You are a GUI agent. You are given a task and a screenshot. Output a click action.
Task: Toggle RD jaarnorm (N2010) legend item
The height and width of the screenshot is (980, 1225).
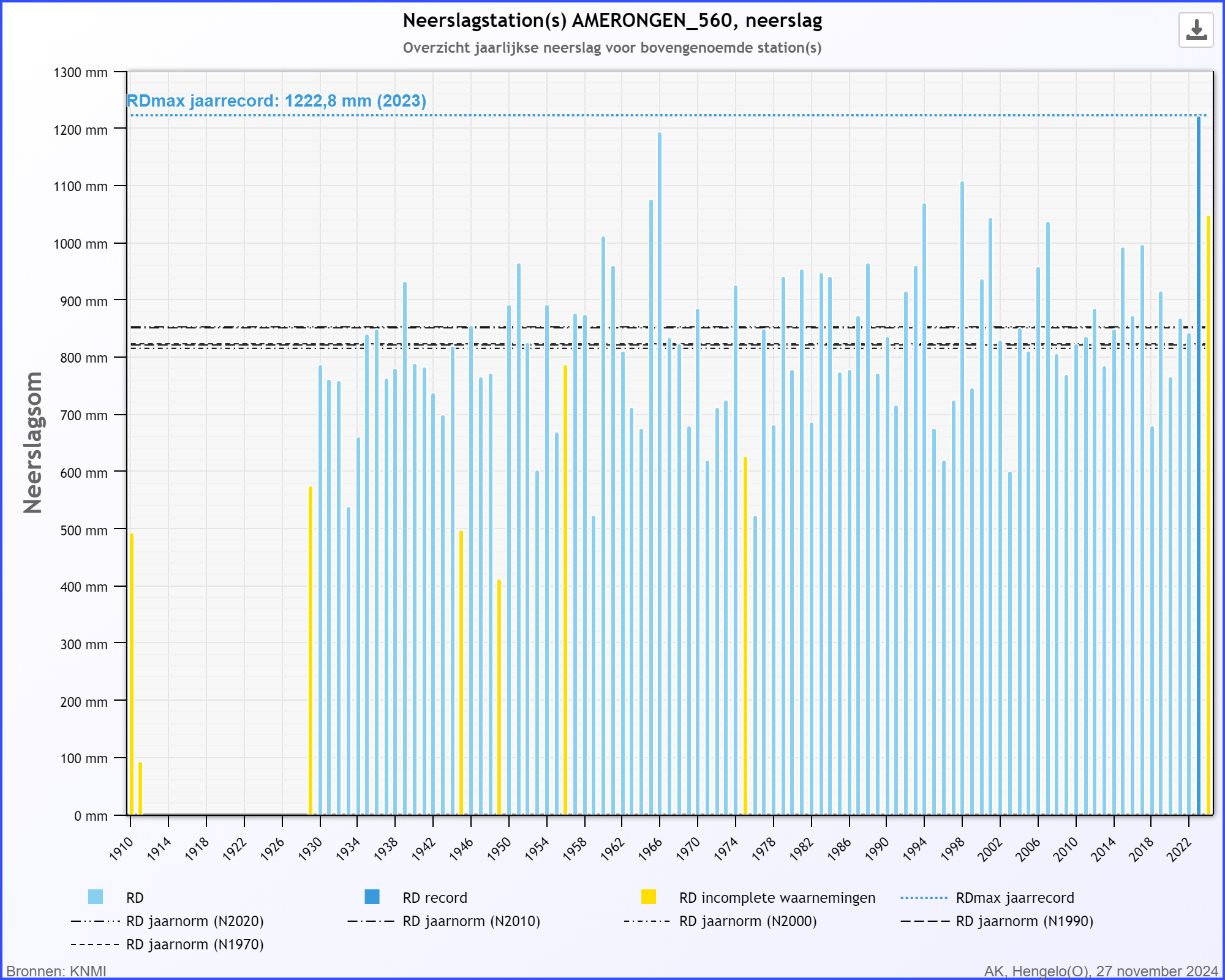[x=471, y=921]
